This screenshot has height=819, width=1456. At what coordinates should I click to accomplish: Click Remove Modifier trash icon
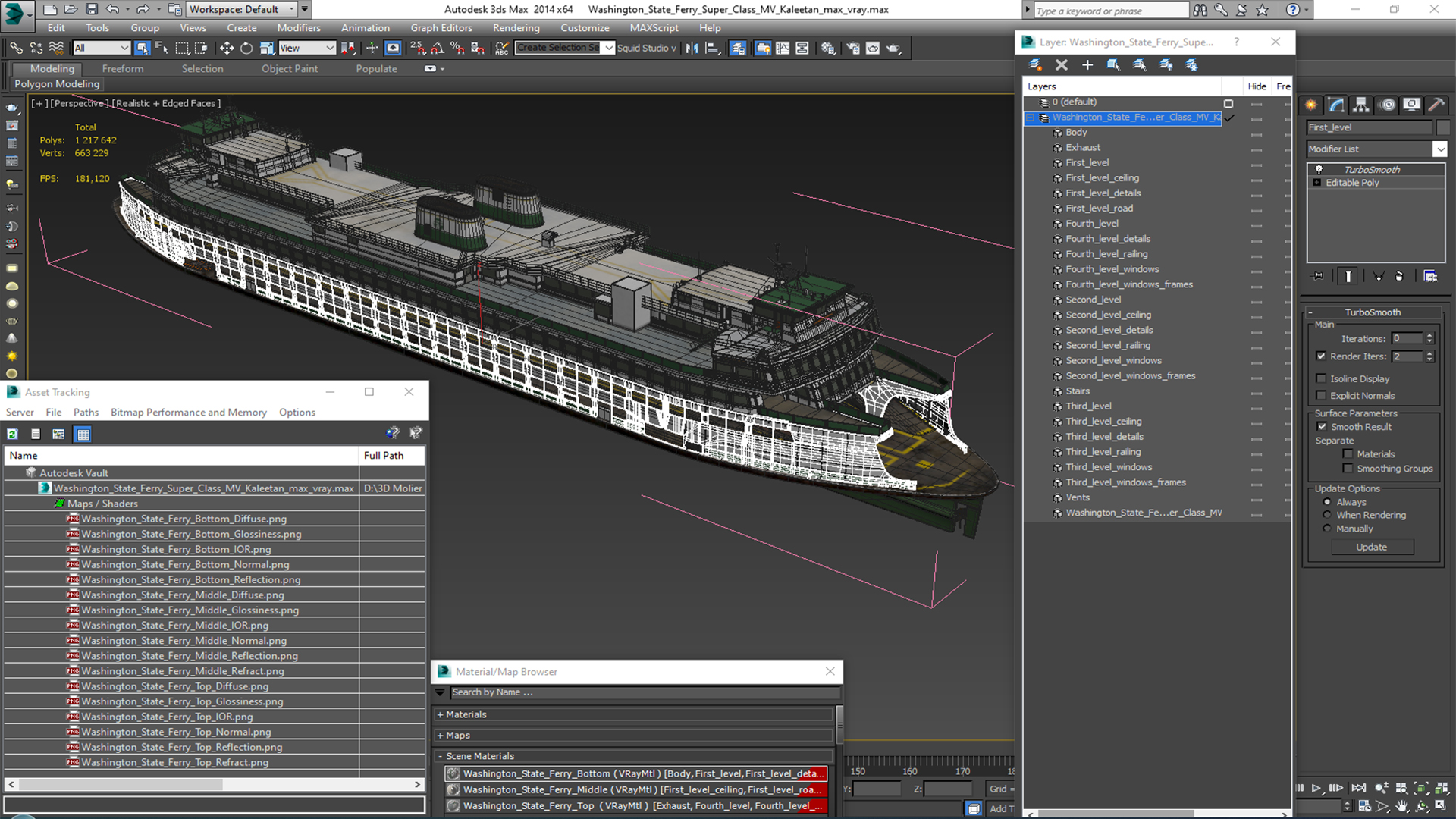pos(1399,276)
